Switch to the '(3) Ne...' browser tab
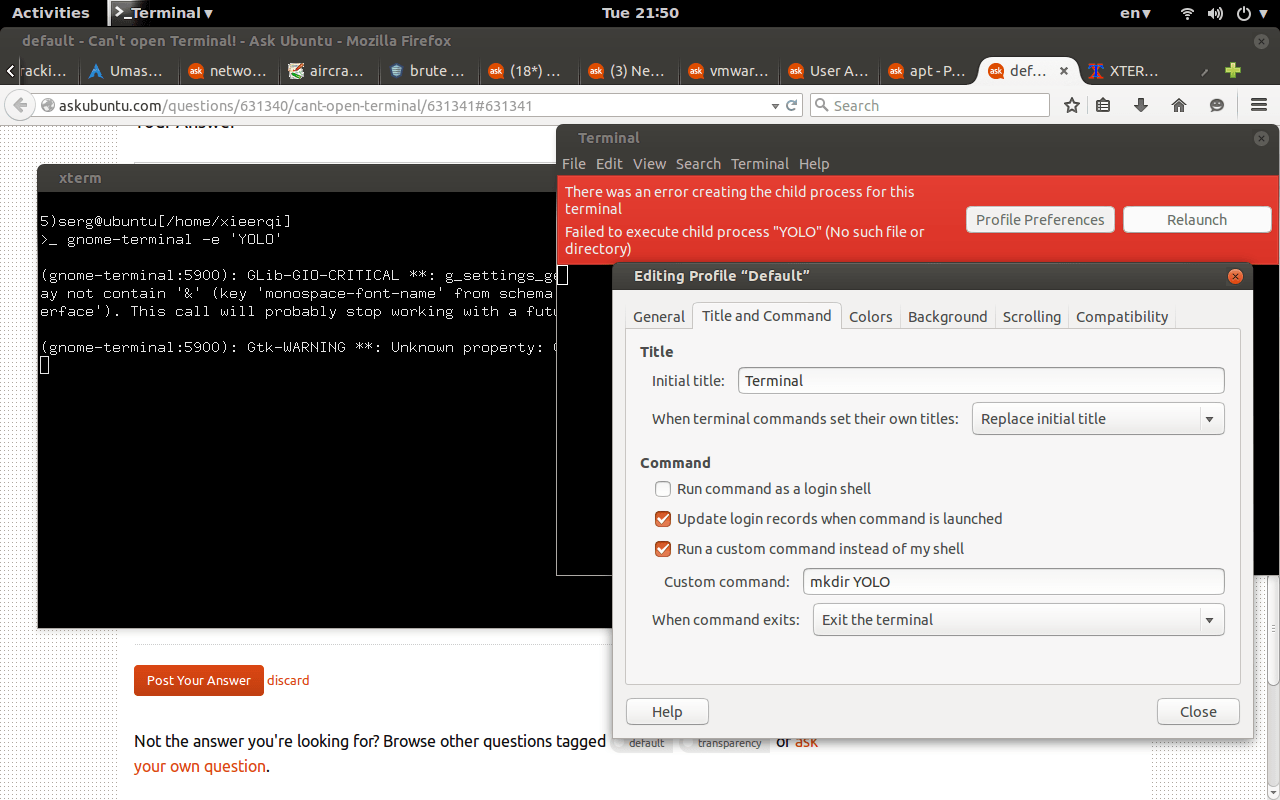Viewport: 1280px width, 800px height. click(630, 71)
